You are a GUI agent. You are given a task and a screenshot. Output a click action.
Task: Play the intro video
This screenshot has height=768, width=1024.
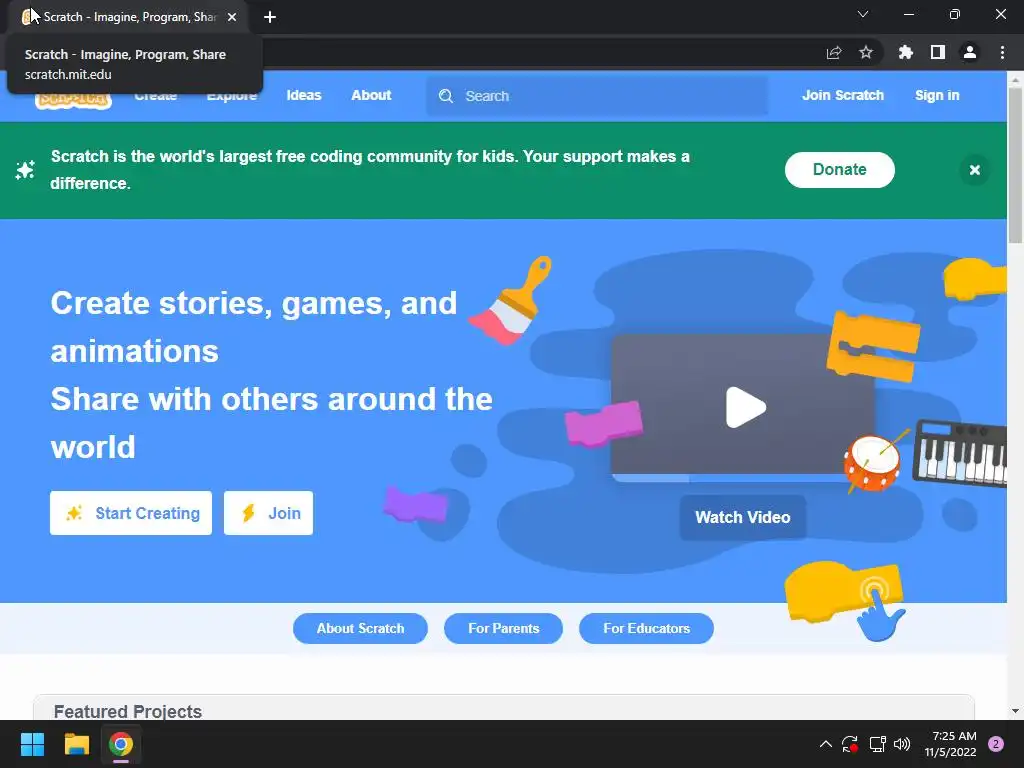(744, 408)
